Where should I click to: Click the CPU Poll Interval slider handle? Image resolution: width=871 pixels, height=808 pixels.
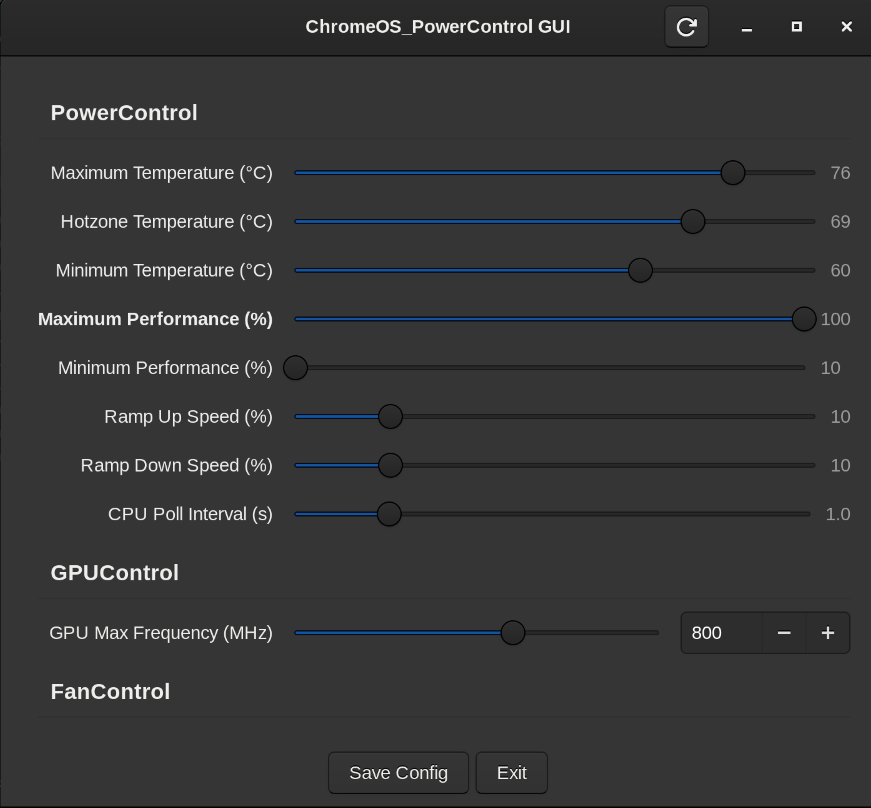(x=389, y=514)
